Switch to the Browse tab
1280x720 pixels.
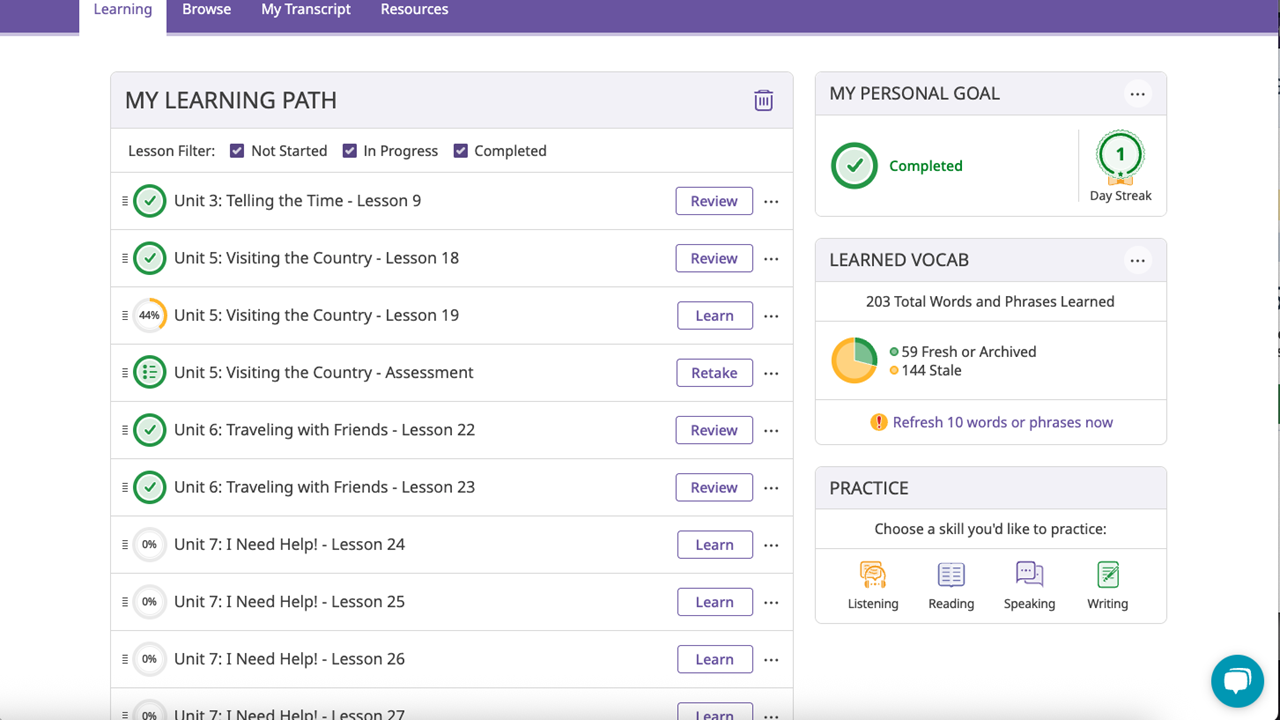pos(206,10)
